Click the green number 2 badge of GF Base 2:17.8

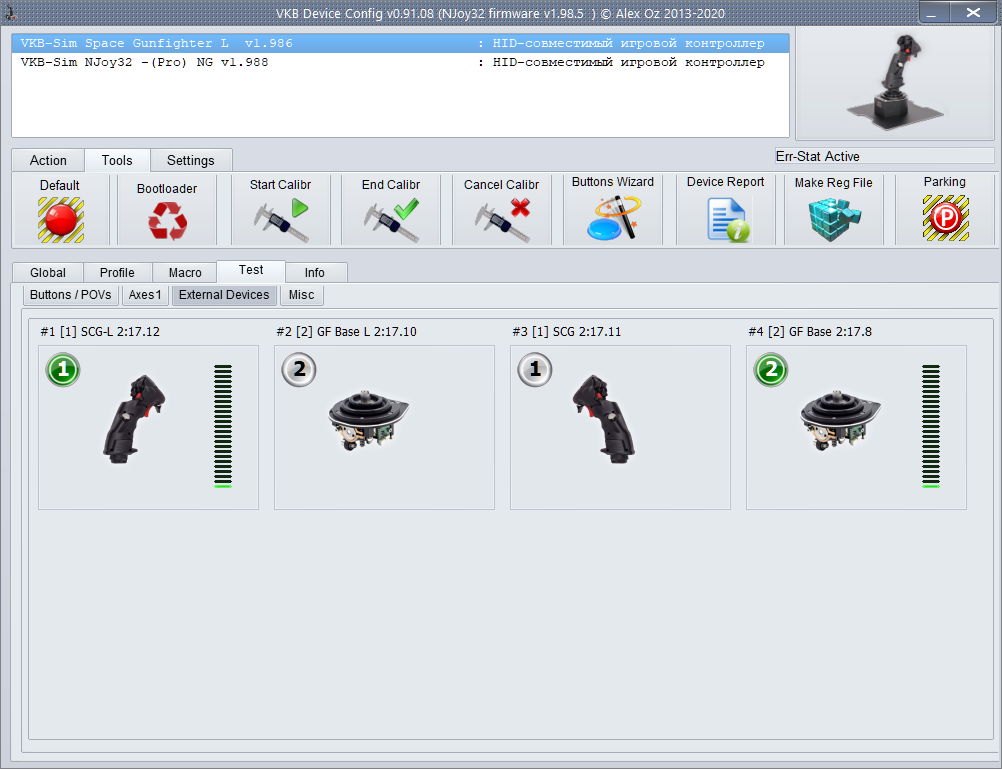pyautogui.click(x=771, y=369)
